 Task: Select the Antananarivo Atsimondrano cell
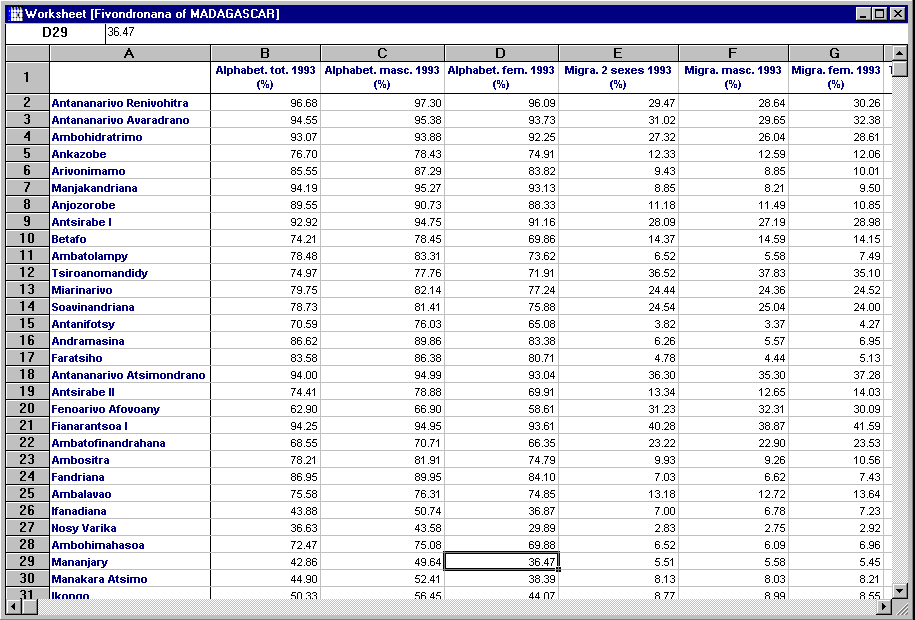pyautogui.click(x=130, y=375)
